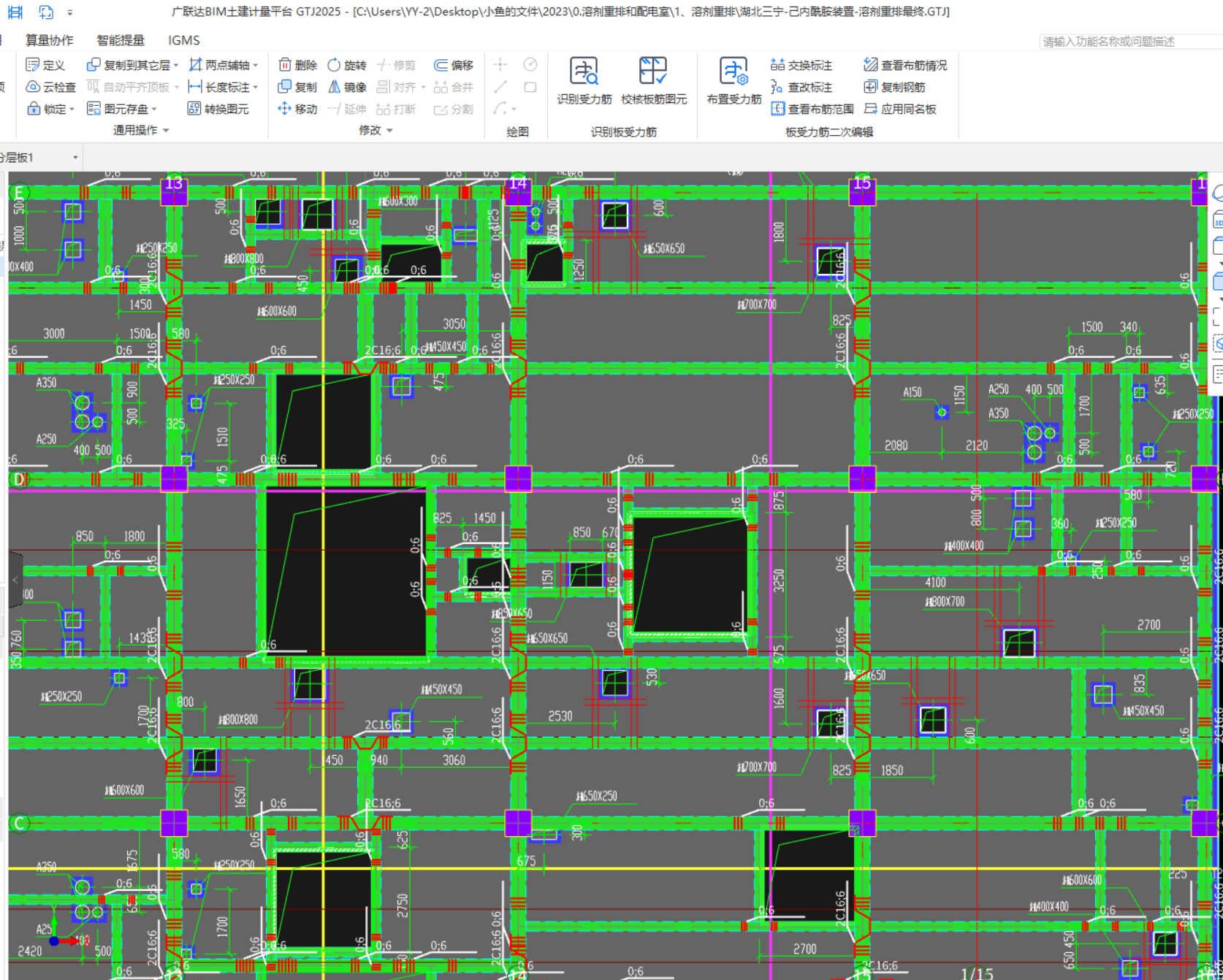Image resolution: width=1223 pixels, height=980 pixels.
Task: Open the arc drawing tool dropdown
Action: [x=514, y=110]
